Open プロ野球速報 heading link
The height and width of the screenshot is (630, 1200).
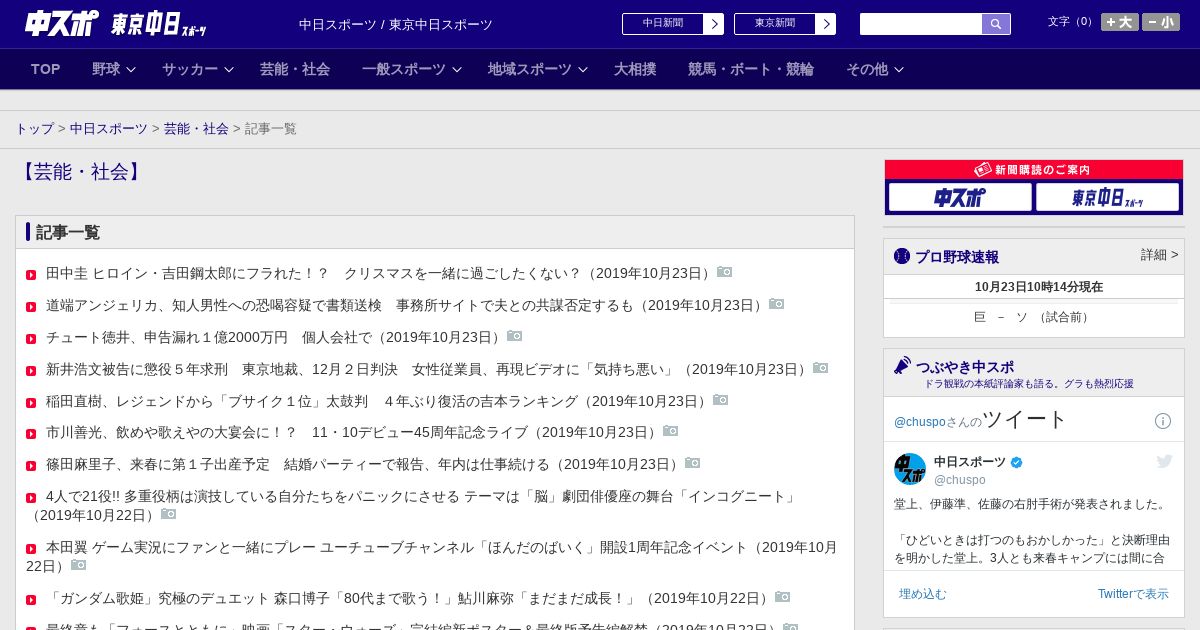pos(957,257)
